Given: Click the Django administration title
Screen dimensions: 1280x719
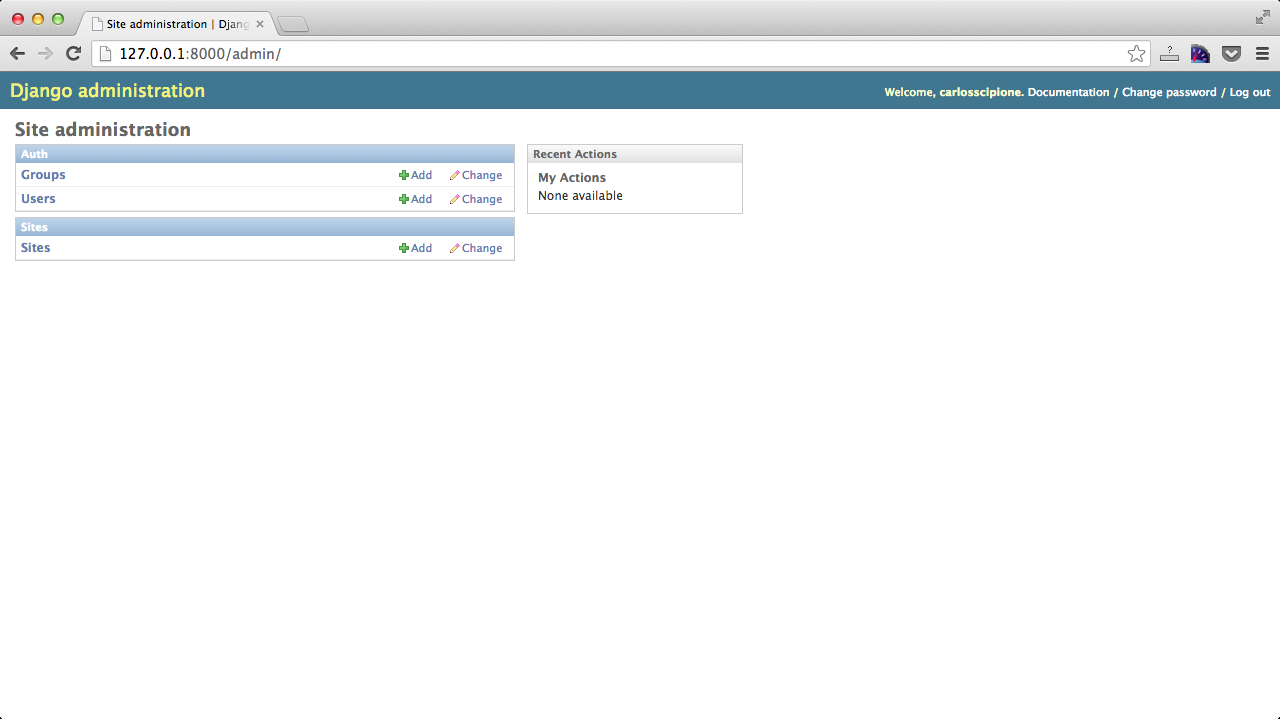Looking at the screenshot, I should pyautogui.click(x=107, y=91).
